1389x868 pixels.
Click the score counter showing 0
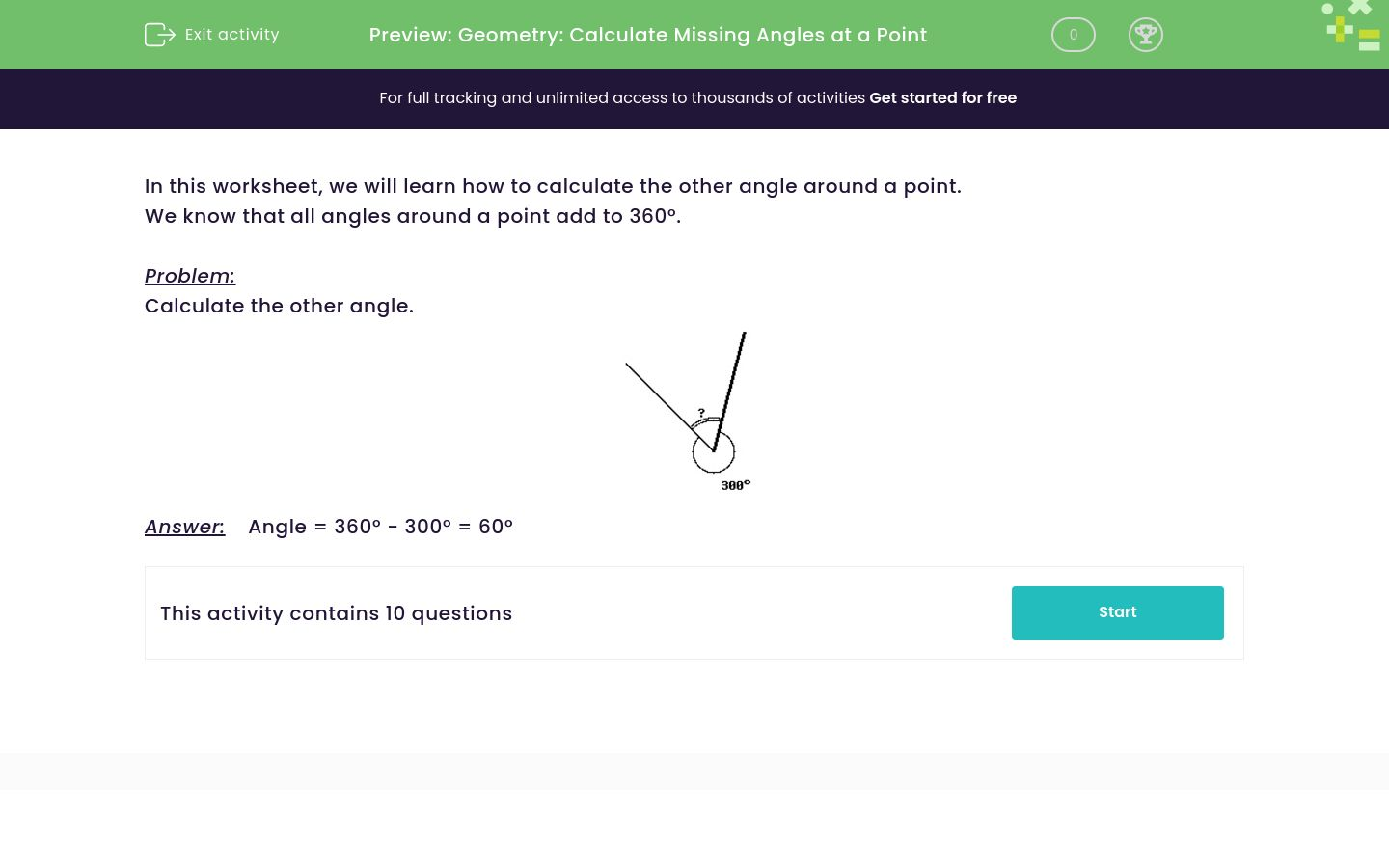(x=1074, y=35)
